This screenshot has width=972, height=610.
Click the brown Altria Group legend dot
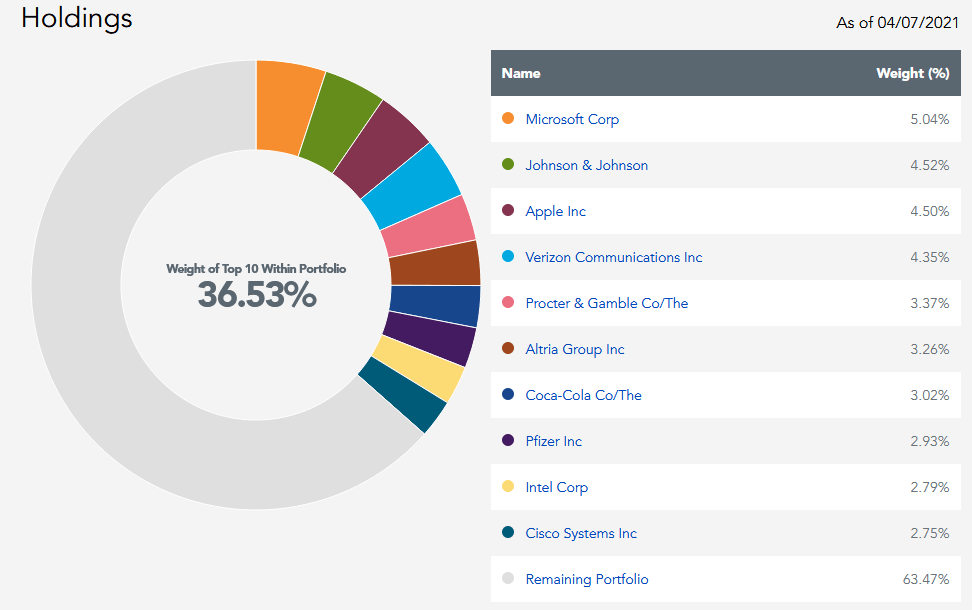coord(508,348)
